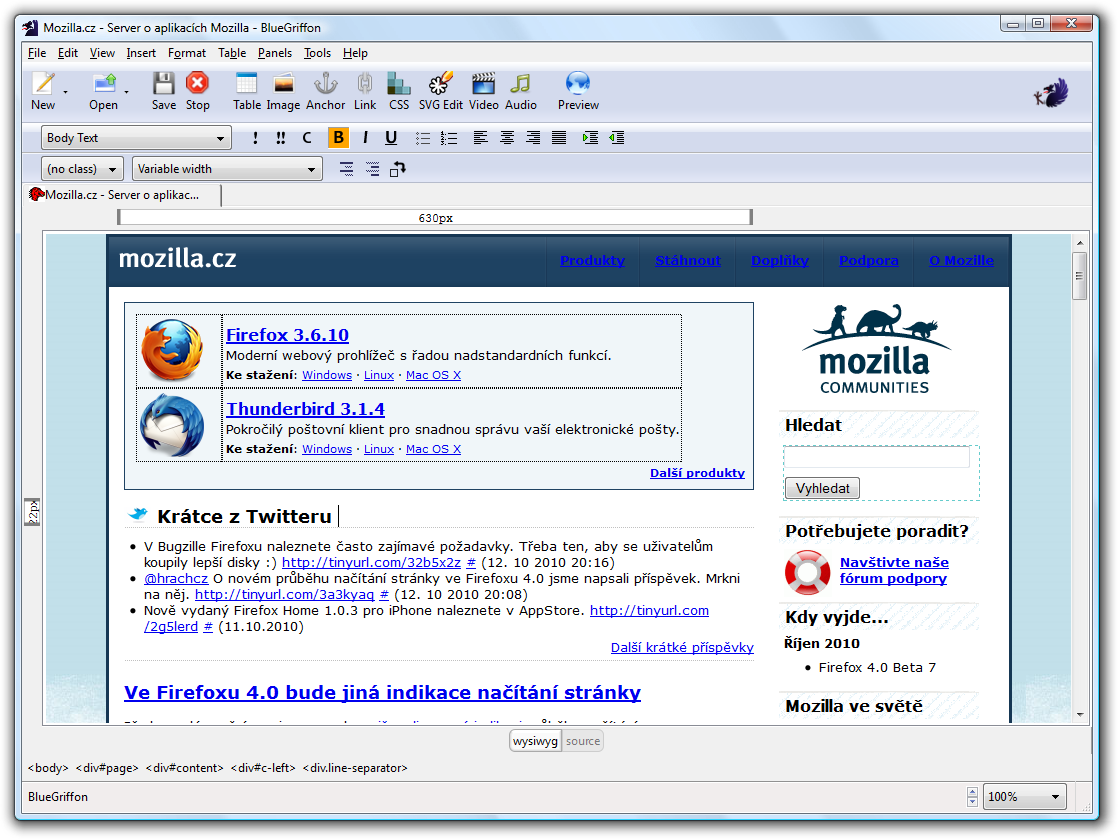The height and width of the screenshot is (839, 1118).
Task: Click the Open file icon
Action: click(104, 84)
